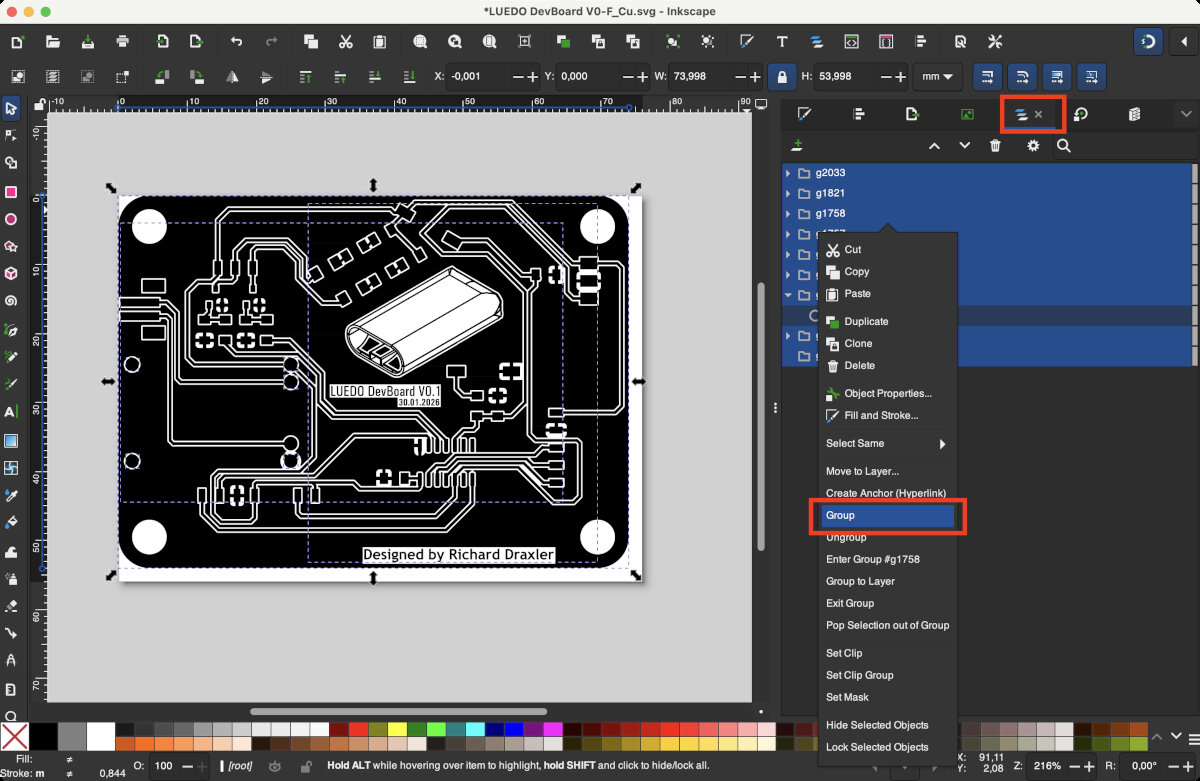Select the Dropper color picker tool
This screenshot has width=1200, height=781.
(x=11, y=495)
